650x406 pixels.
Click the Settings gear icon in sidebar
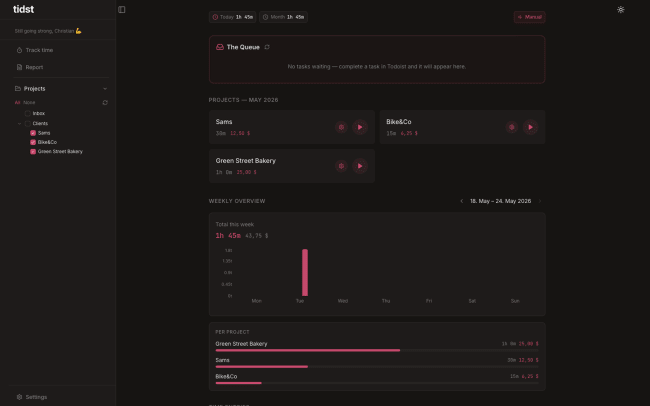(x=19, y=397)
